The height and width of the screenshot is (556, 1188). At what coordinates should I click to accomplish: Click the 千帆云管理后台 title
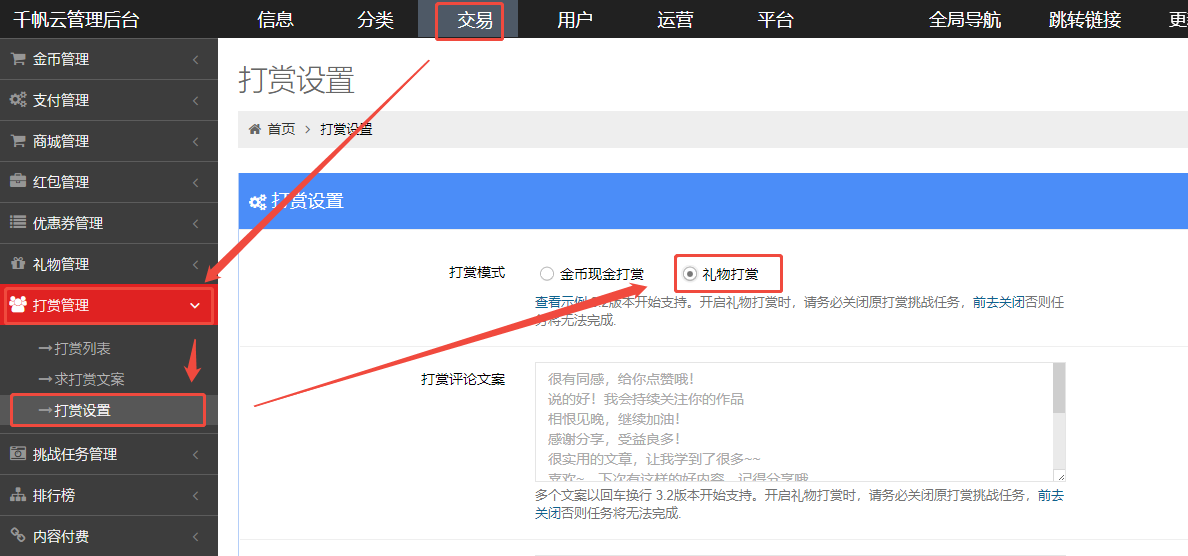pos(76,20)
